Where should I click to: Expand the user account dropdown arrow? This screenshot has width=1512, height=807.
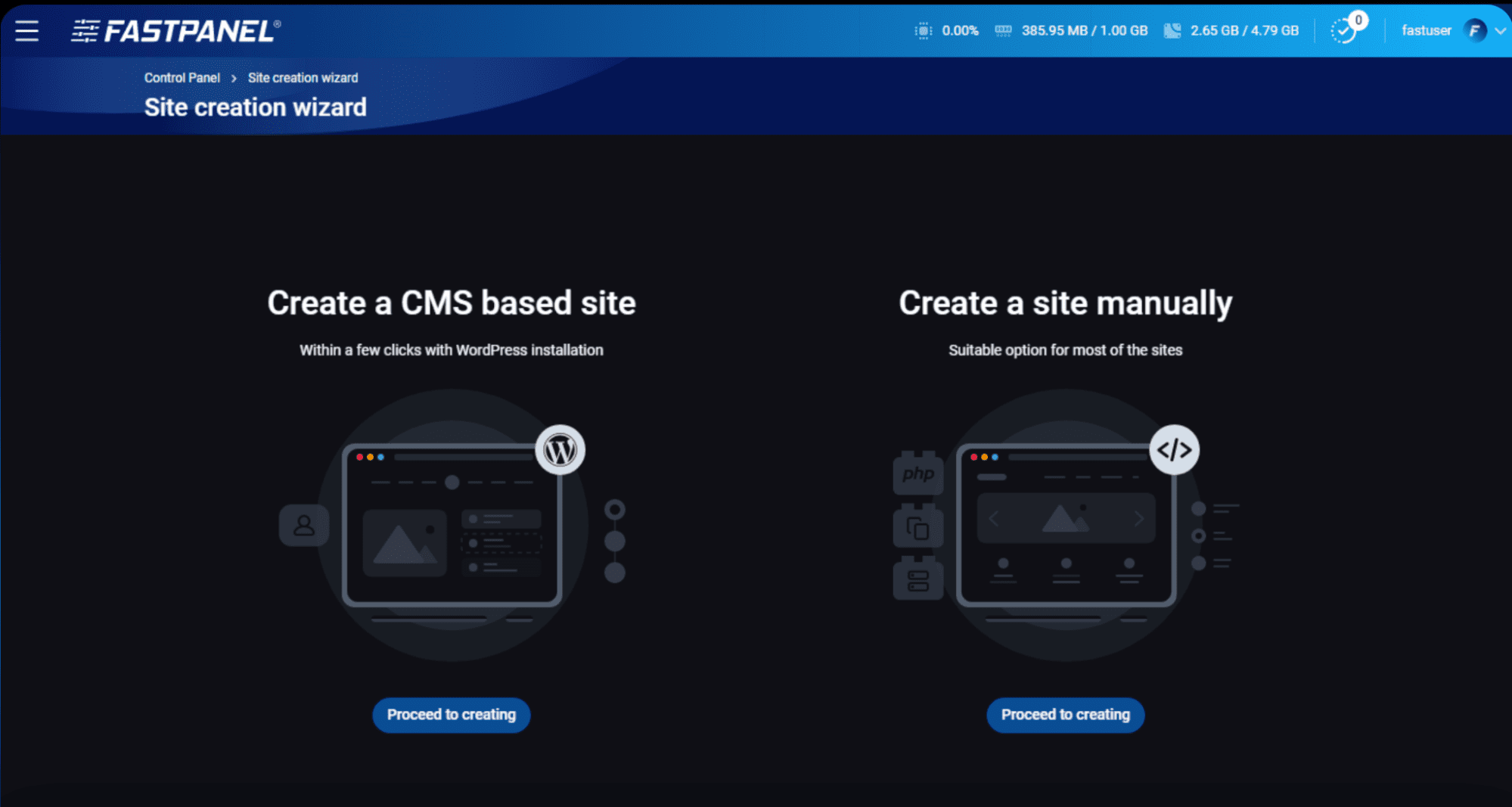point(1500,31)
